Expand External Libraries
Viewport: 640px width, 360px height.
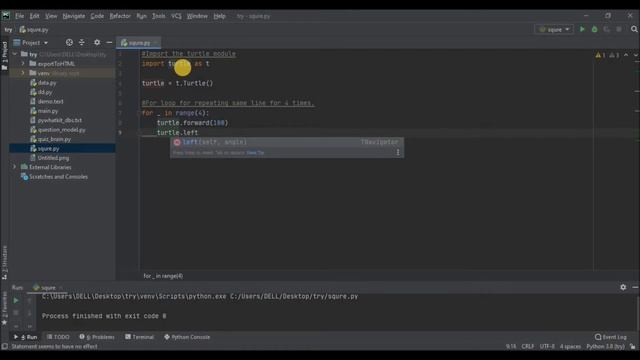click(15, 167)
